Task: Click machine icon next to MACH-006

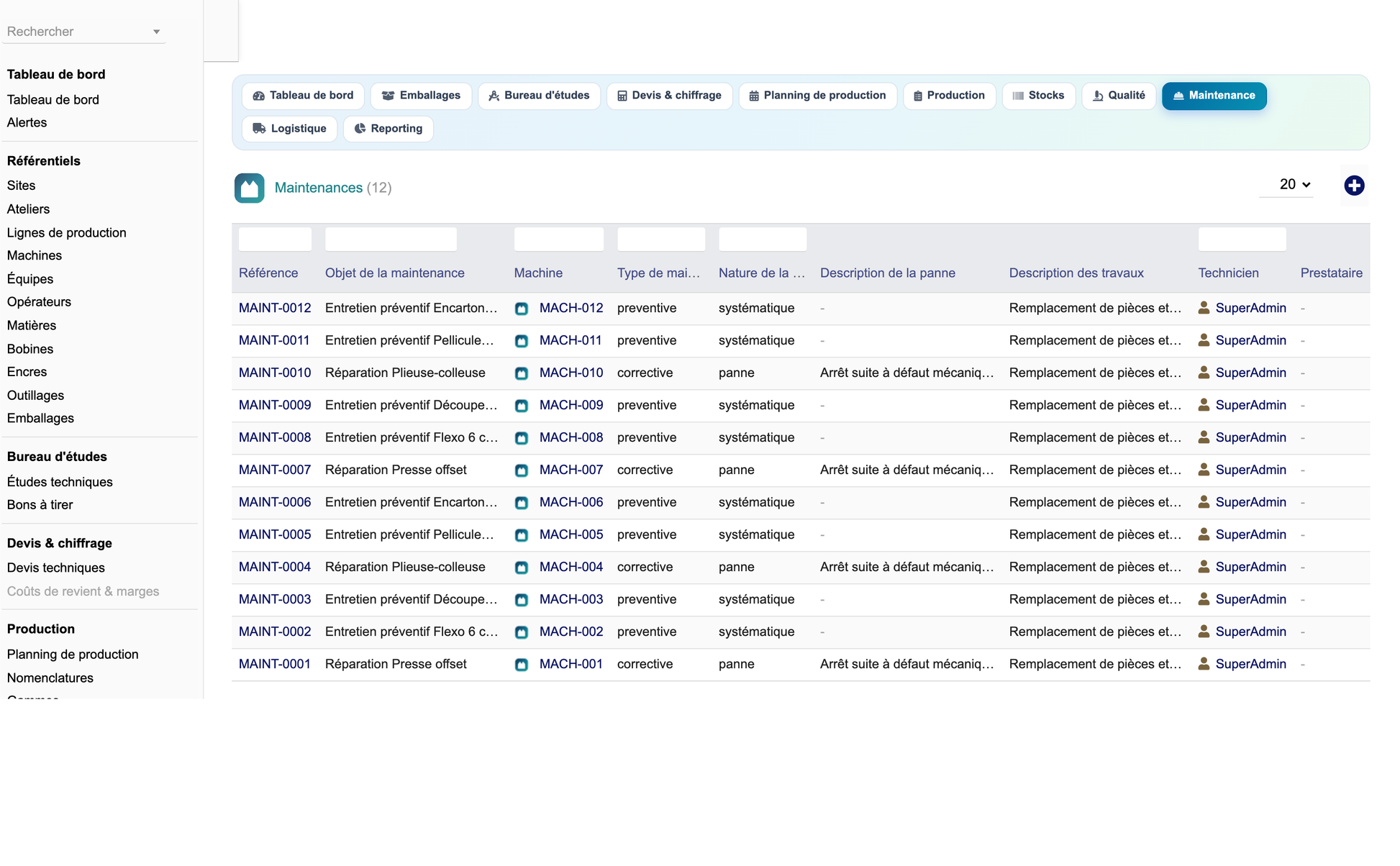Action: [x=522, y=503]
